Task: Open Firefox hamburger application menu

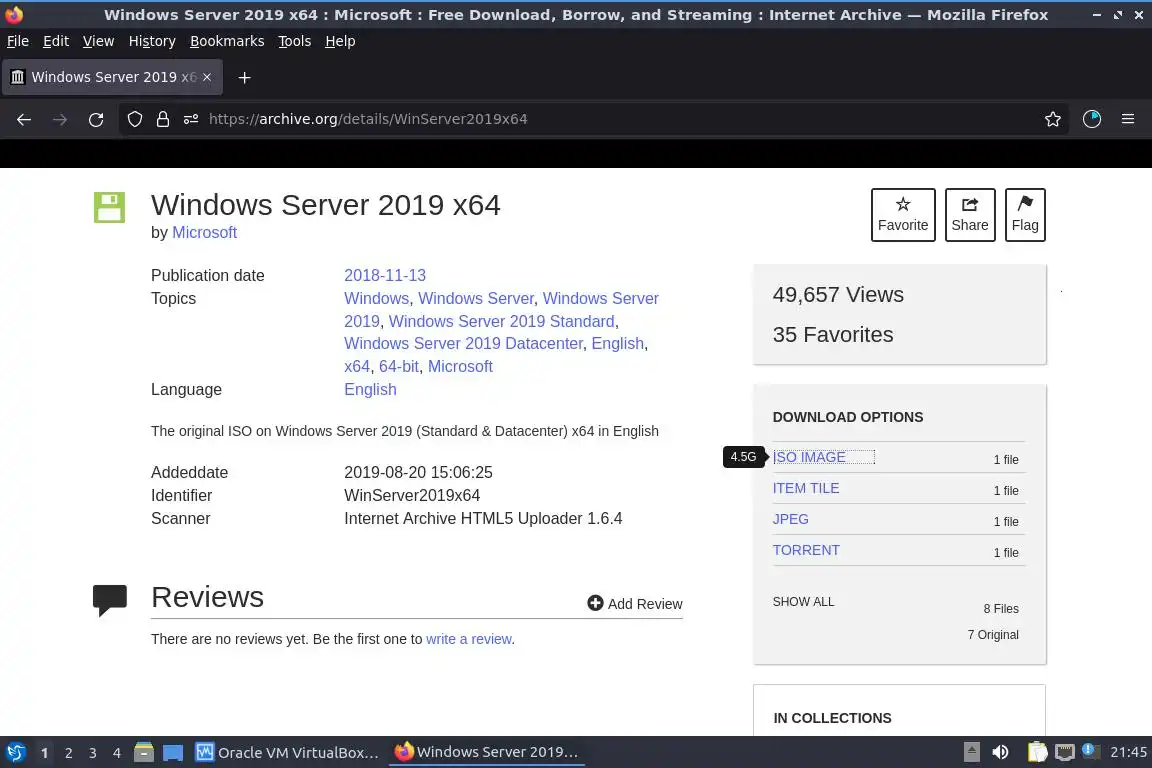Action: tap(1128, 119)
